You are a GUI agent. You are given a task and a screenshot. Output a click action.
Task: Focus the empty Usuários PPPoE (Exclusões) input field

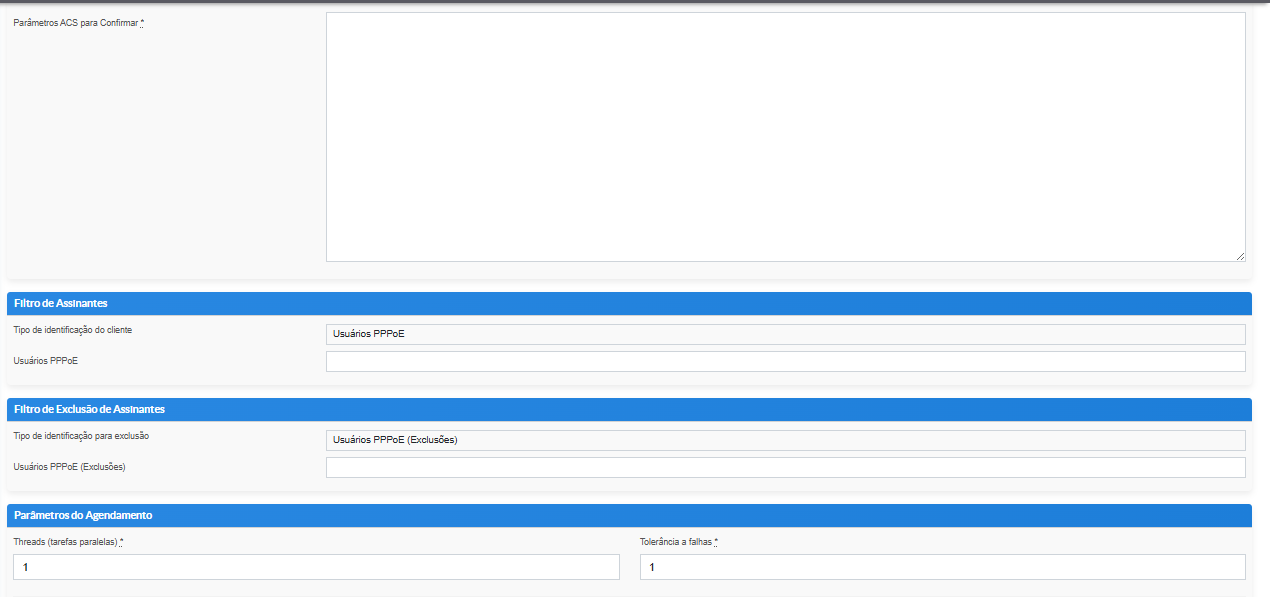[x=785, y=467]
